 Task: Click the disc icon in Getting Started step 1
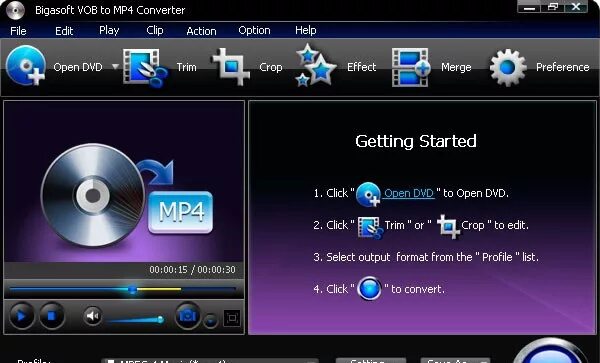(x=368, y=194)
